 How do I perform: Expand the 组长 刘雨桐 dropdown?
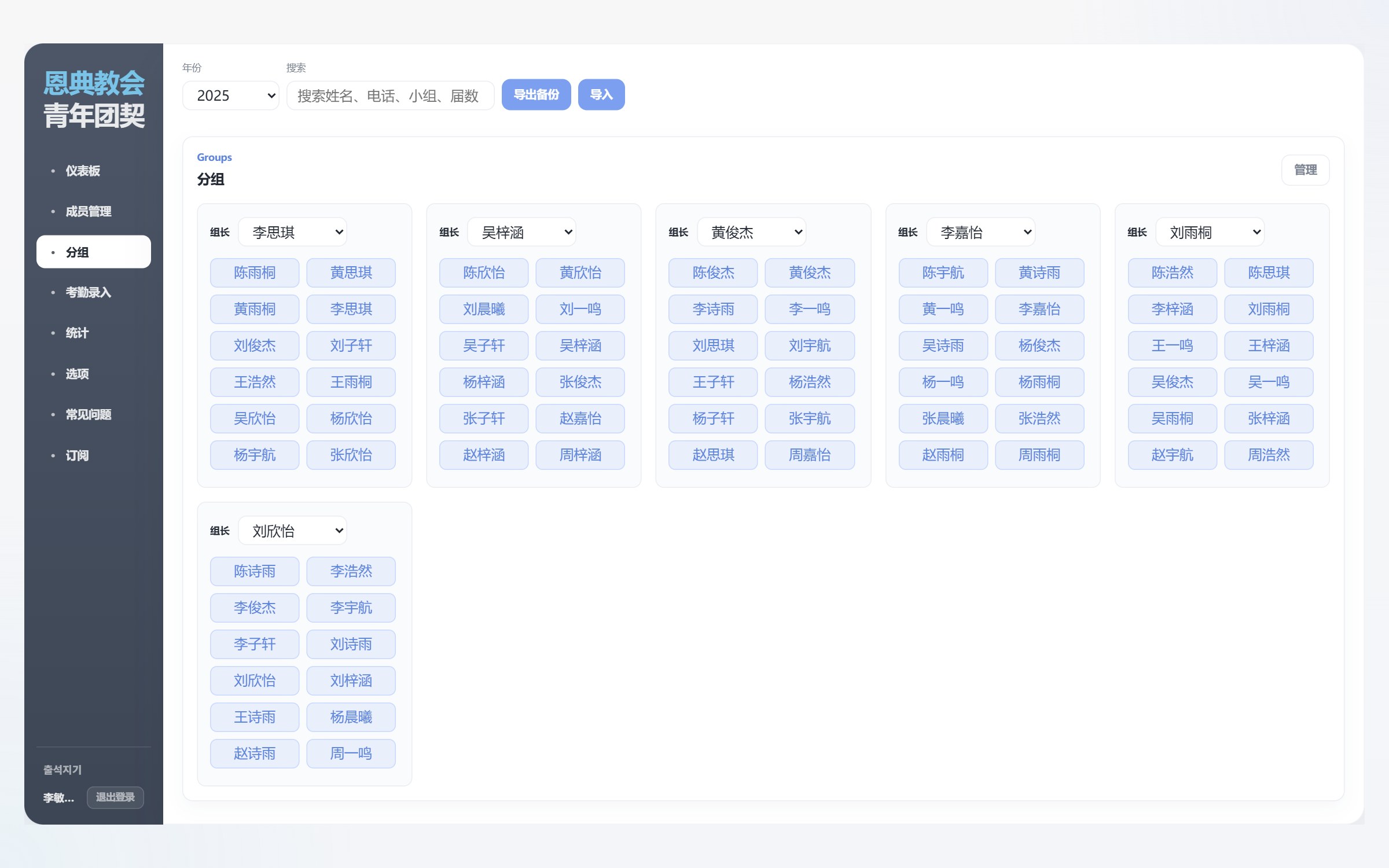(x=1210, y=232)
